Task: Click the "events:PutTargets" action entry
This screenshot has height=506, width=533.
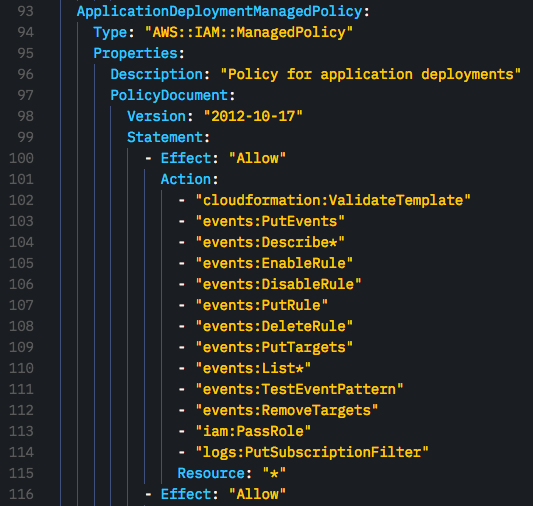Action: click(274, 347)
